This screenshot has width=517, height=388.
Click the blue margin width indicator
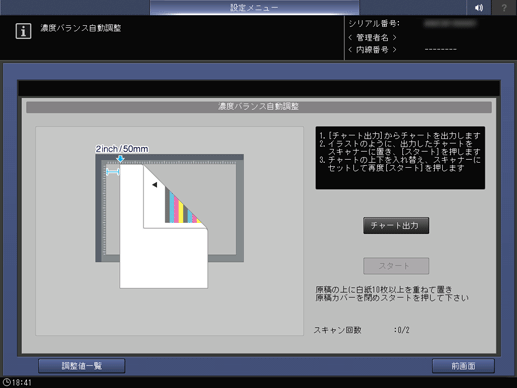click(113, 172)
